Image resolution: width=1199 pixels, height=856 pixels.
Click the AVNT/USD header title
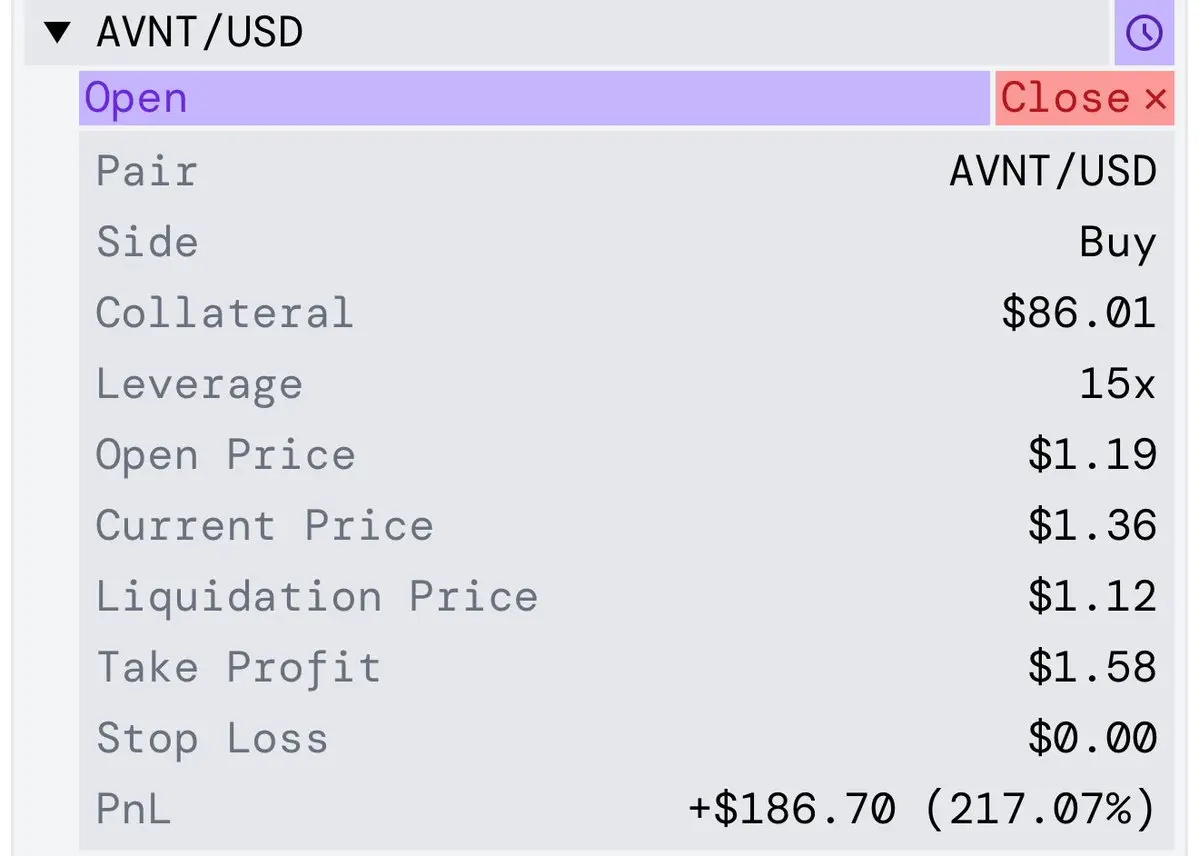[x=200, y=32]
